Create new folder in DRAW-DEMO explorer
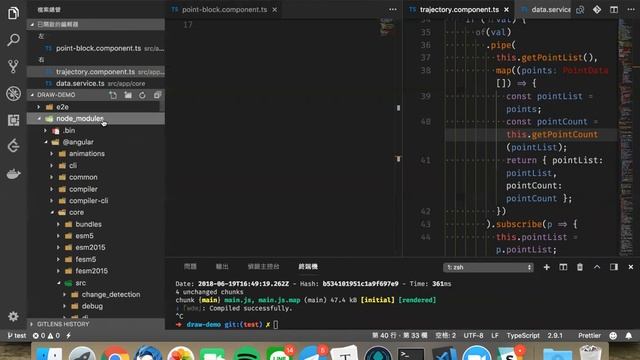The height and width of the screenshot is (360, 640). 128,95
